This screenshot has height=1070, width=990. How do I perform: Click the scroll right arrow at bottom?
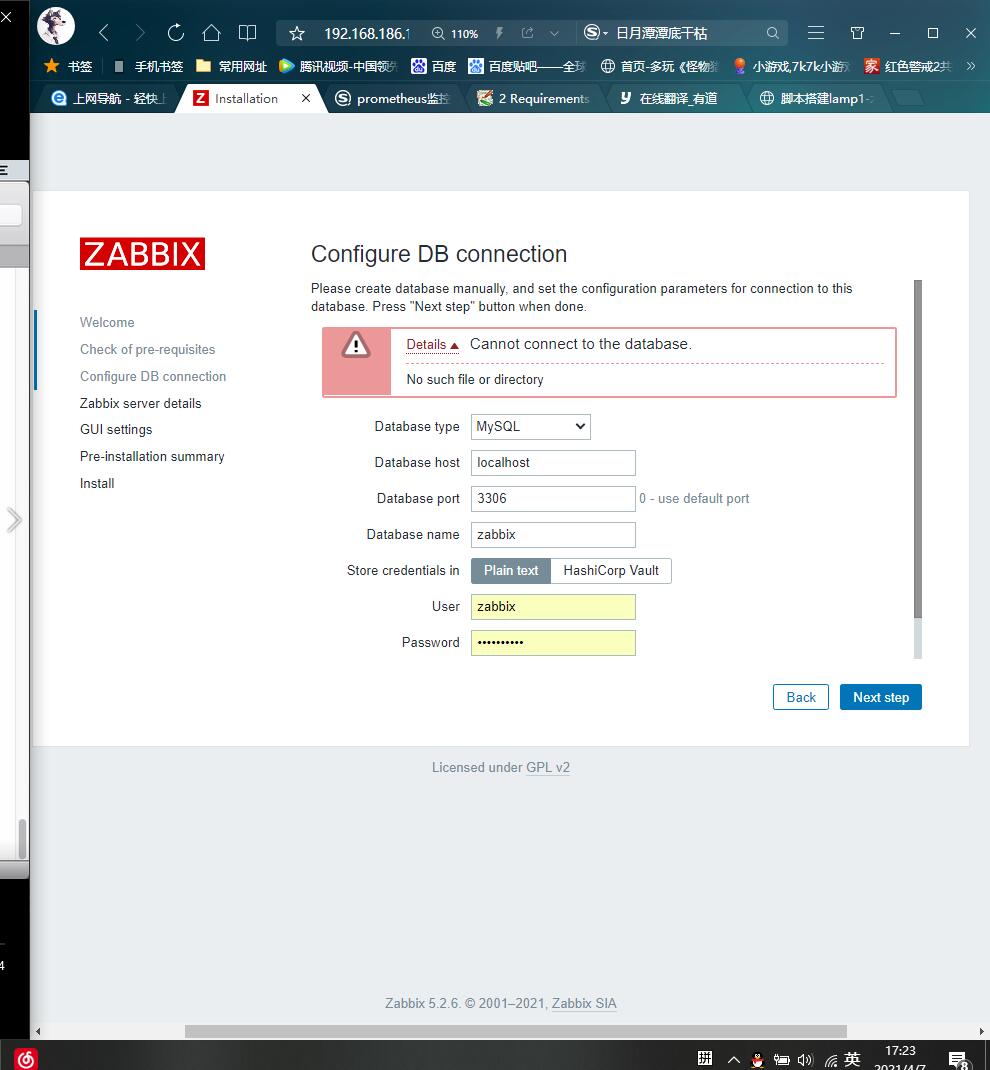(x=982, y=1031)
